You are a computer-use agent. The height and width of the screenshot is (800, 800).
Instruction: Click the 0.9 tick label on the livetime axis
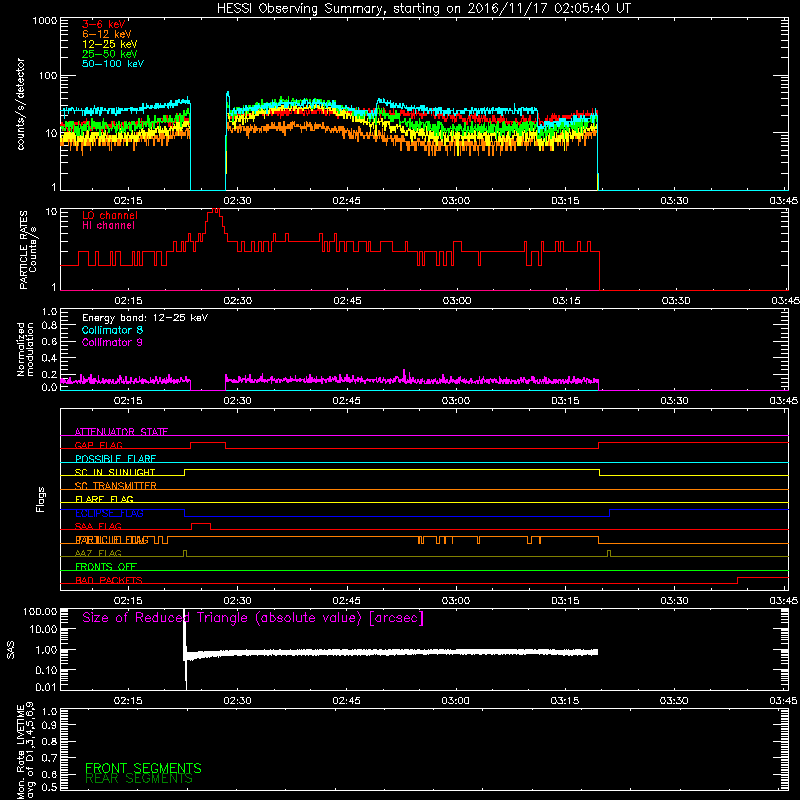[49, 726]
